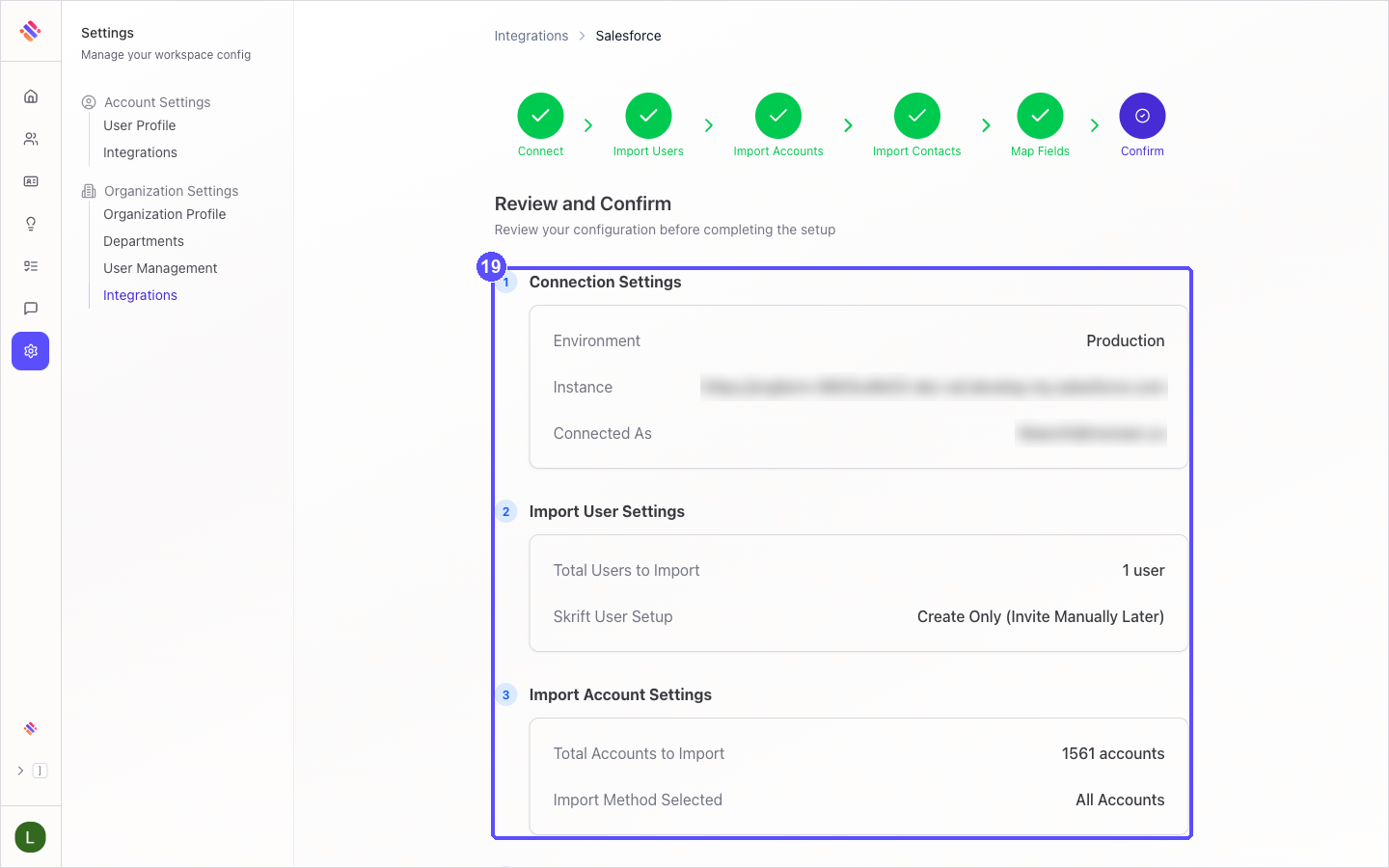Open the ID card icon in the rail
Screen dimensions: 1389x868
pyautogui.click(x=31, y=181)
